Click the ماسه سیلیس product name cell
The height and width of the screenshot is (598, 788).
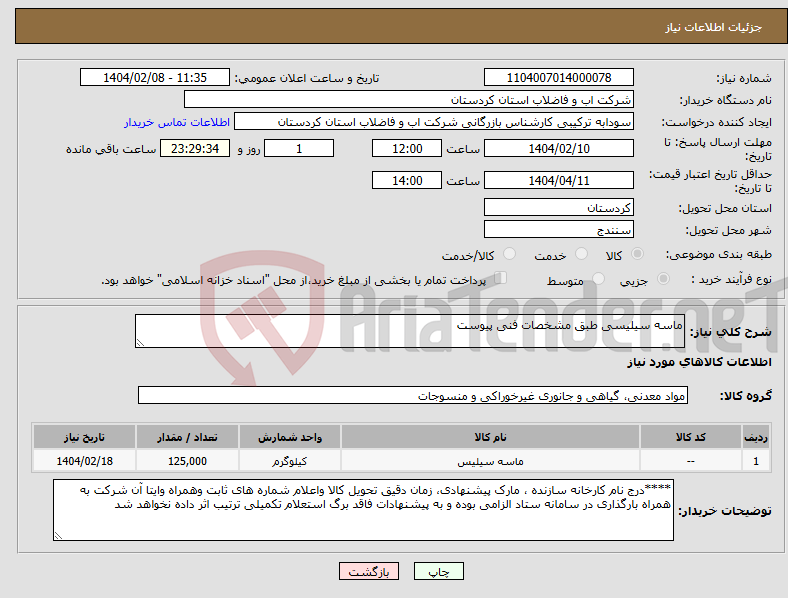click(490, 461)
